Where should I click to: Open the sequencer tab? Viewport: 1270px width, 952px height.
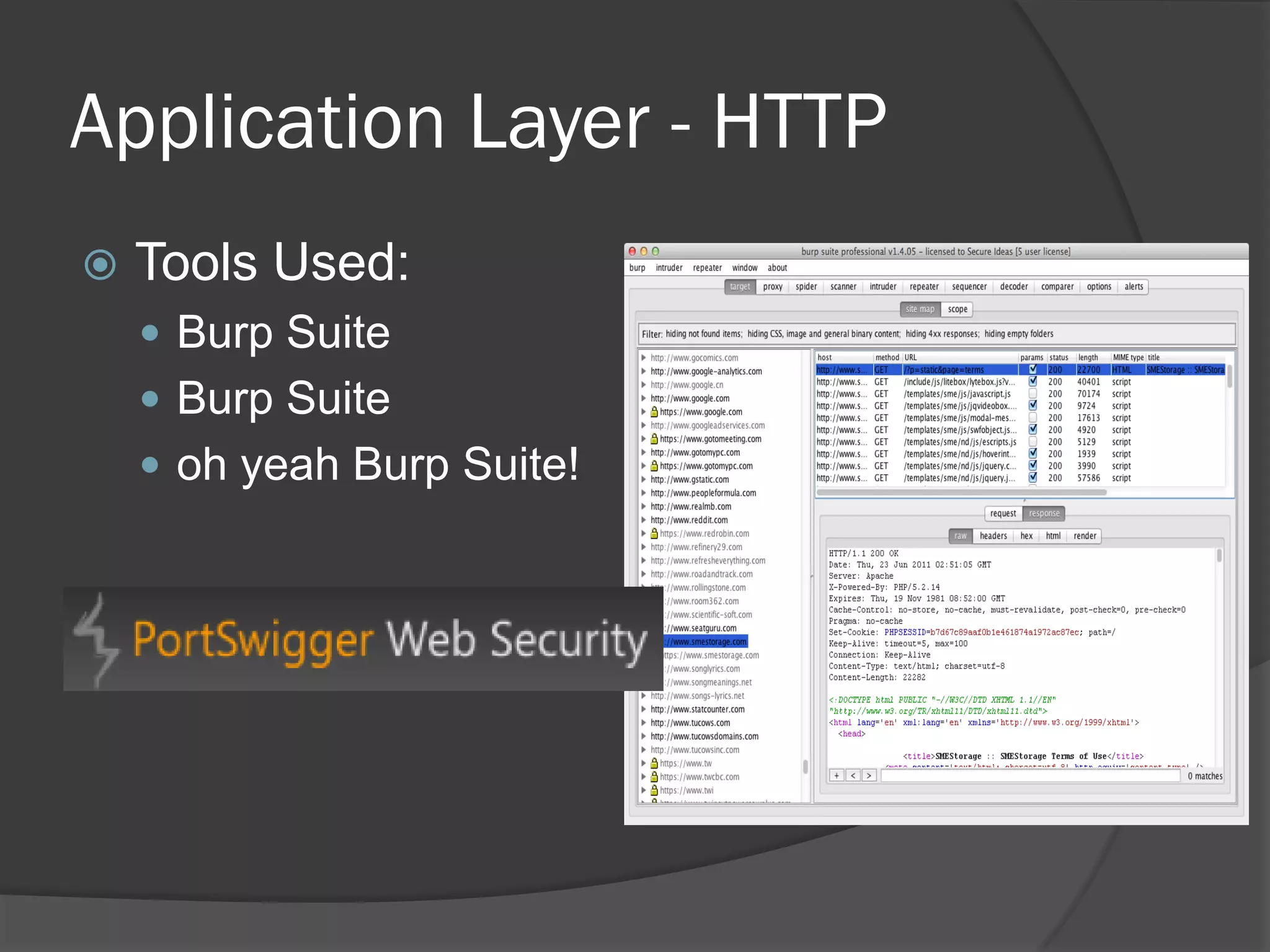click(x=969, y=286)
